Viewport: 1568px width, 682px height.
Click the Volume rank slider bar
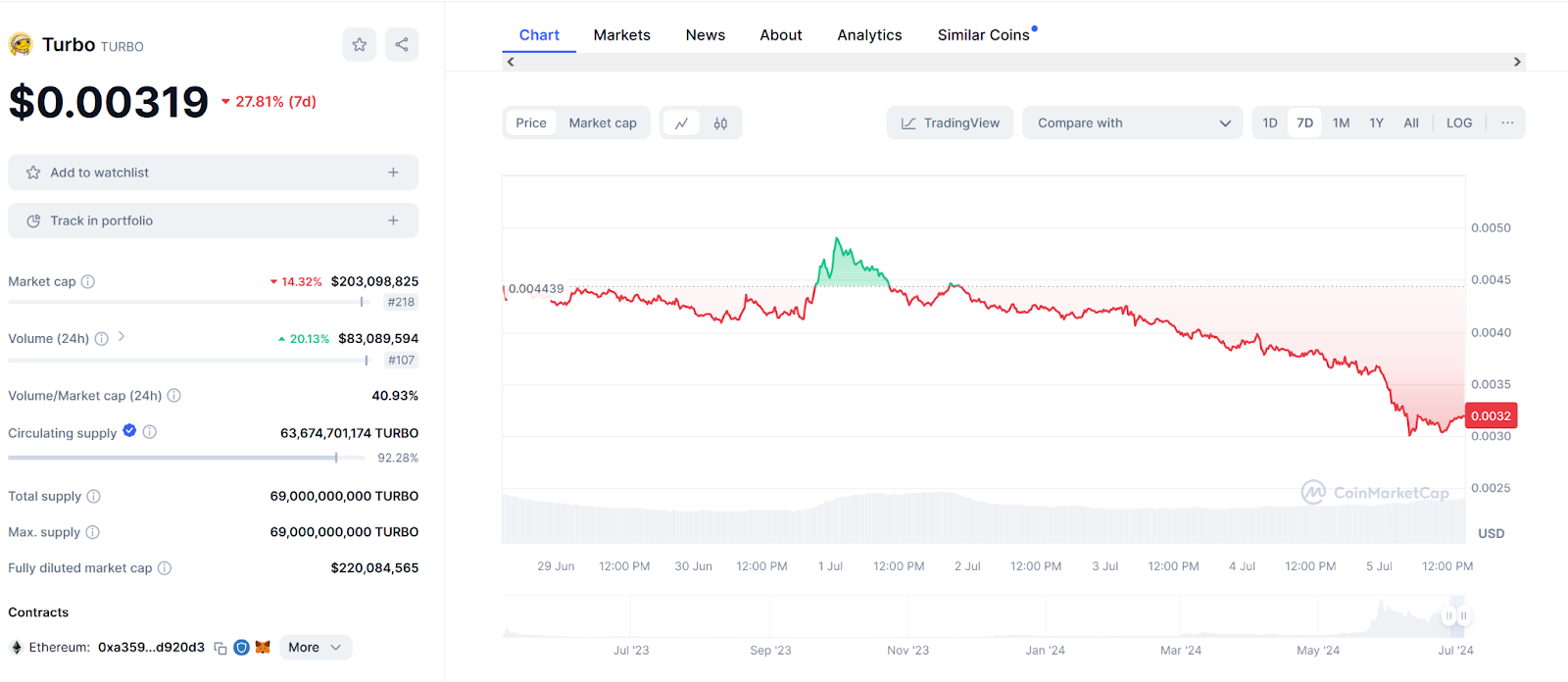(187, 360)
